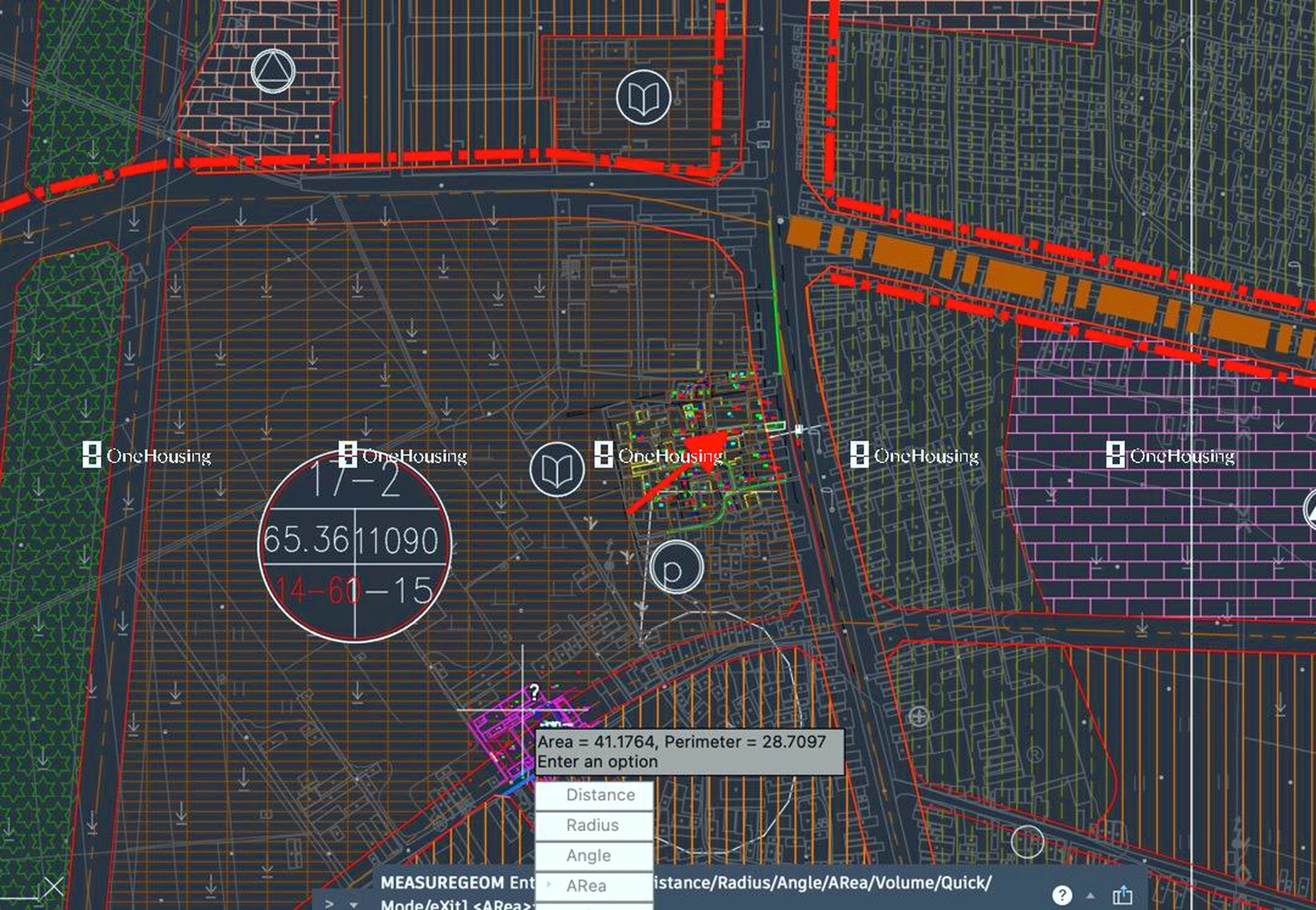Image resolution: width=1316 pixels, height=910 pixels.
Task: Expand command history with up arrow
Action: point(1091,895)
